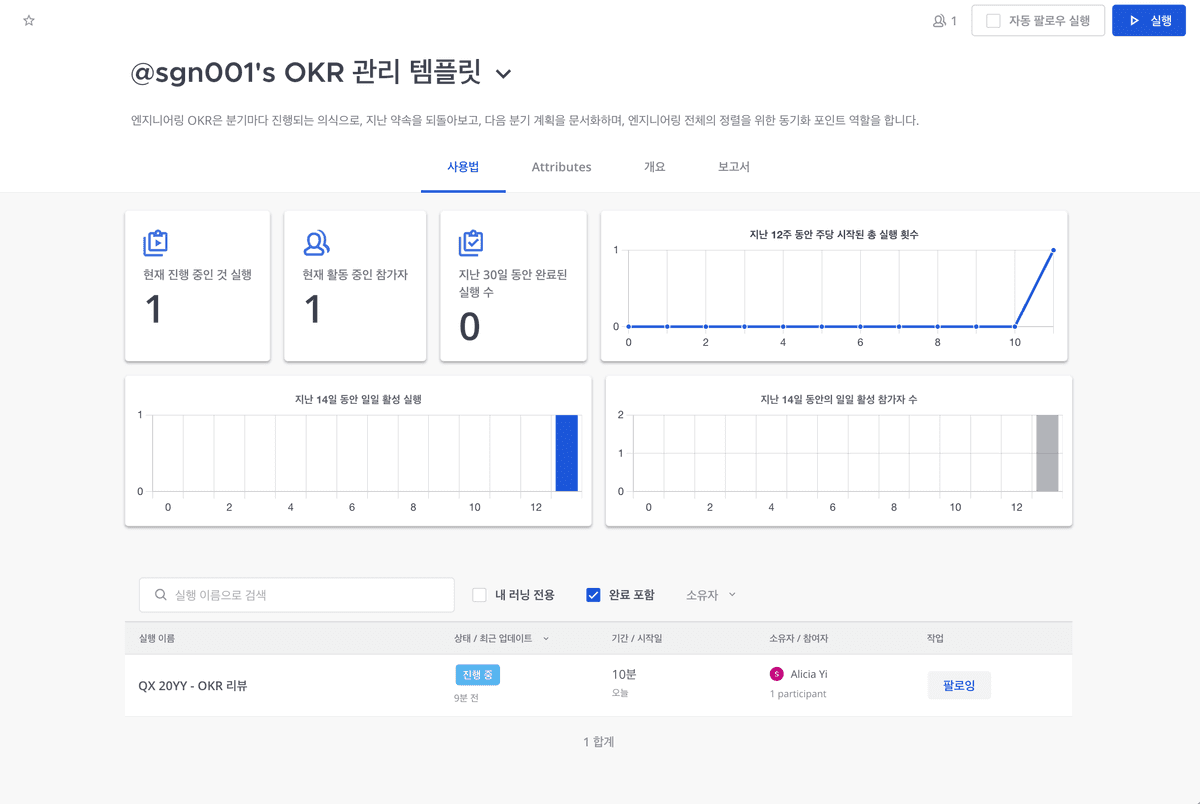This screenshot has height=804, width=1200.
Task: Open the QX 20YY - OKR 리뷰 run
Action: [193, 686]
